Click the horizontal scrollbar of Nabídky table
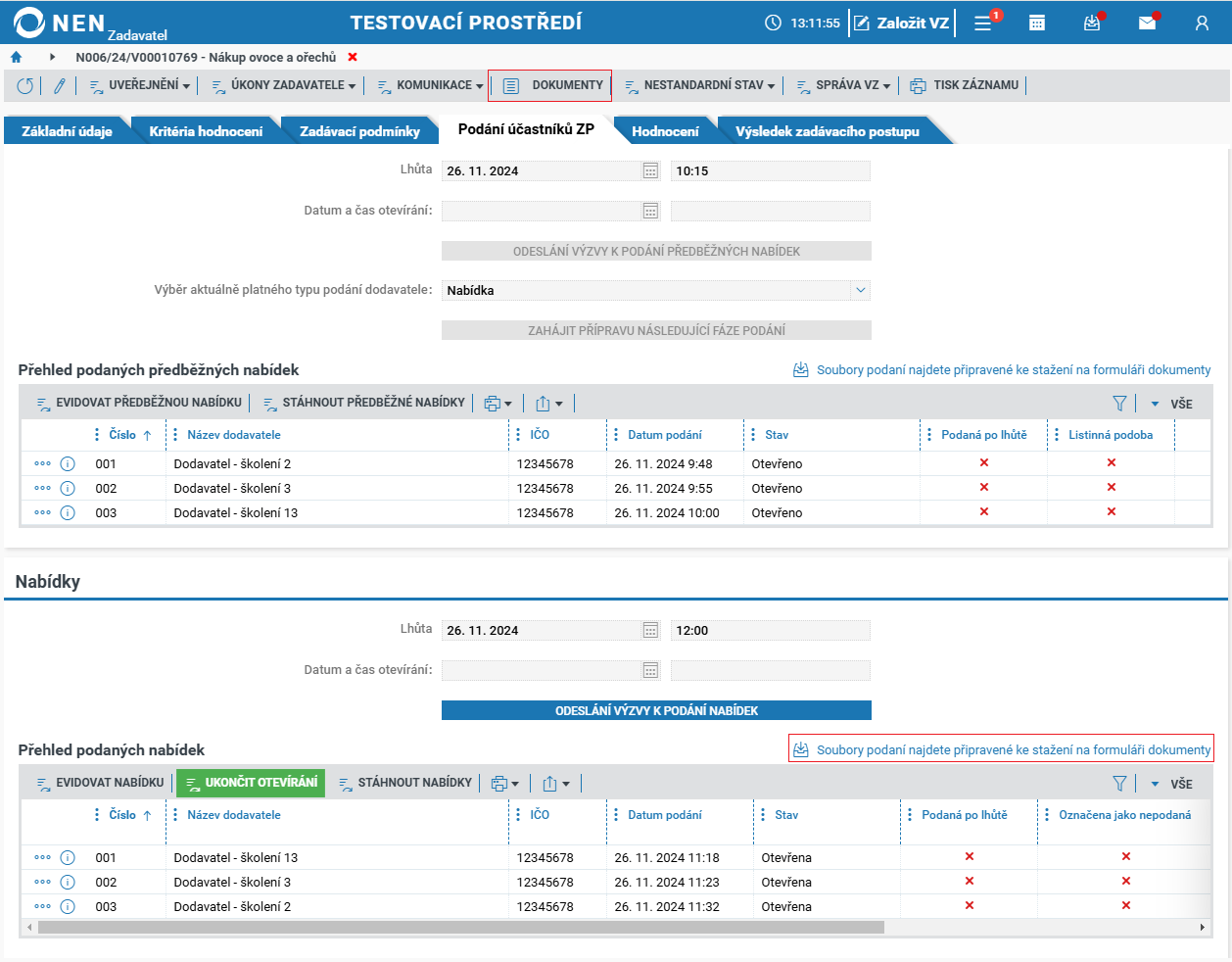 click(x=460, y=928)
